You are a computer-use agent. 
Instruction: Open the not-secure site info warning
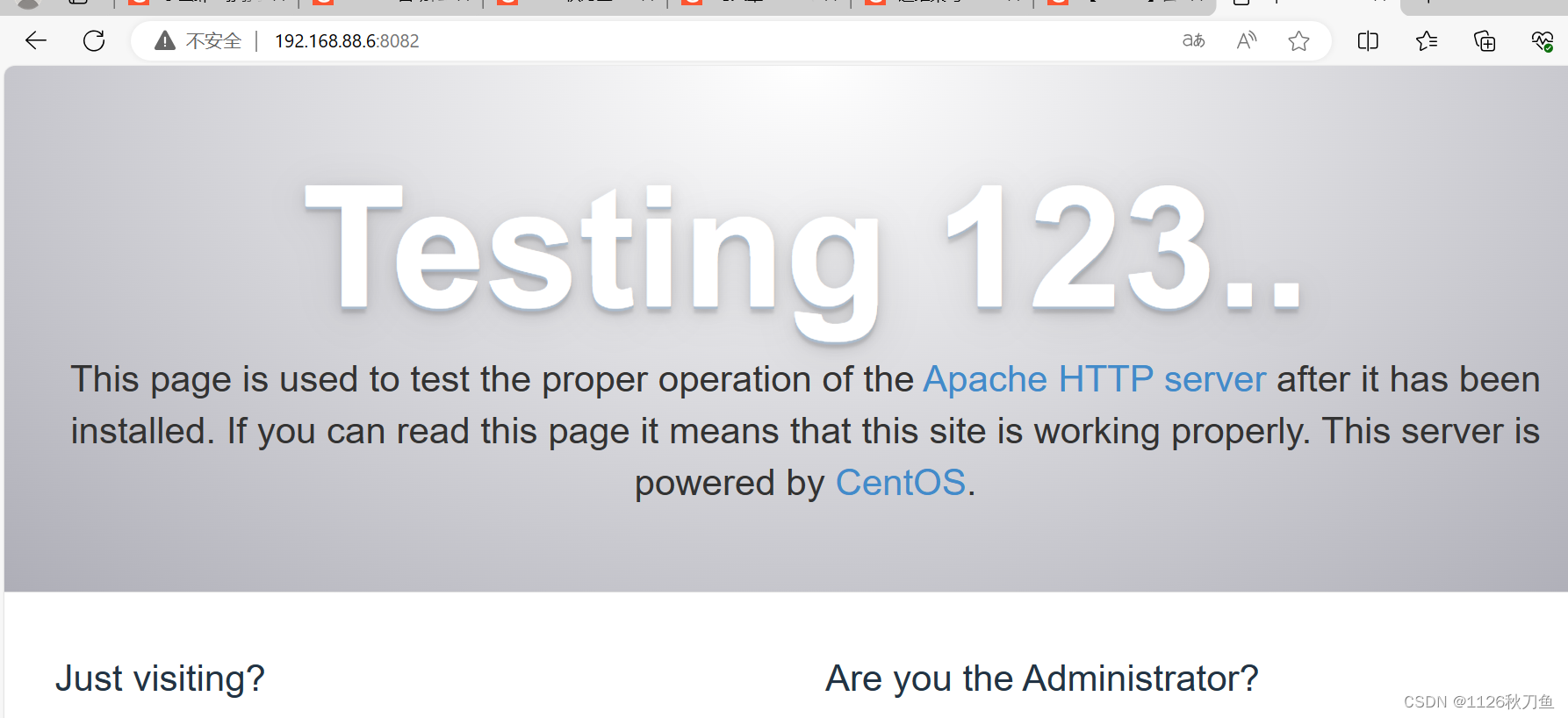pos(198,41)
